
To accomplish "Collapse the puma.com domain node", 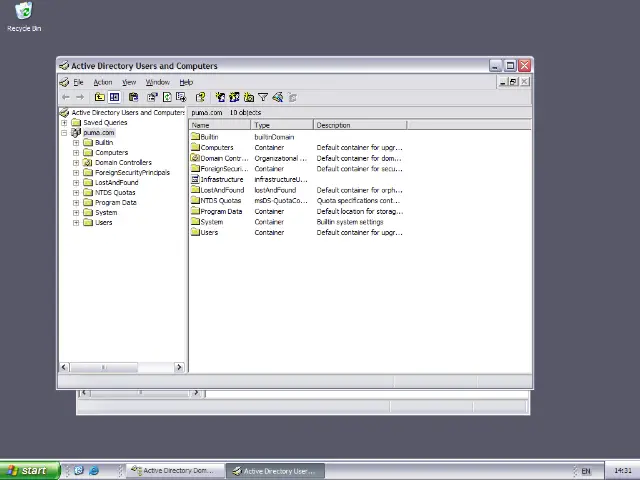I will 64,133.
